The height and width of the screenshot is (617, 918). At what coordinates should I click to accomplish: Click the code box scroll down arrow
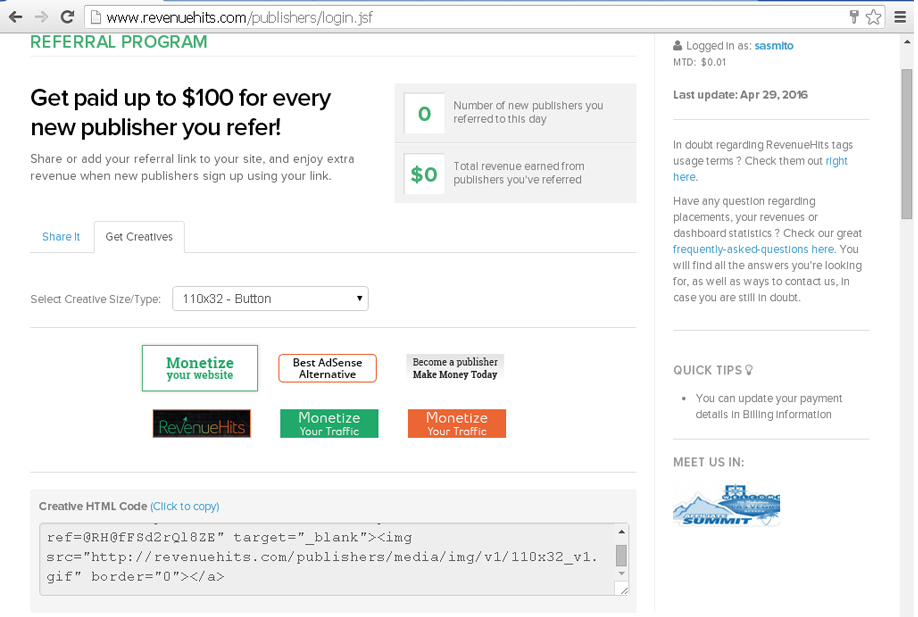point(622,574)
